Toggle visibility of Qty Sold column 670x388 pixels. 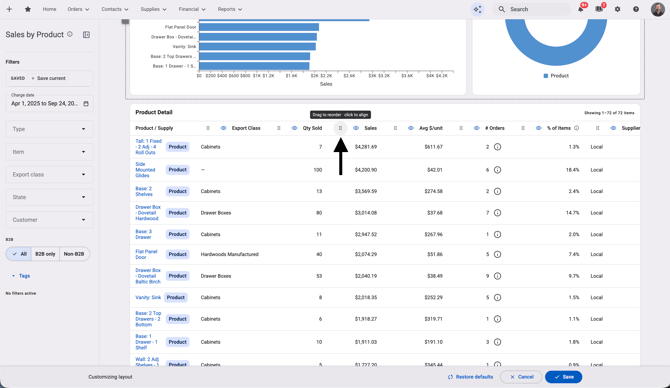(294, 128)
